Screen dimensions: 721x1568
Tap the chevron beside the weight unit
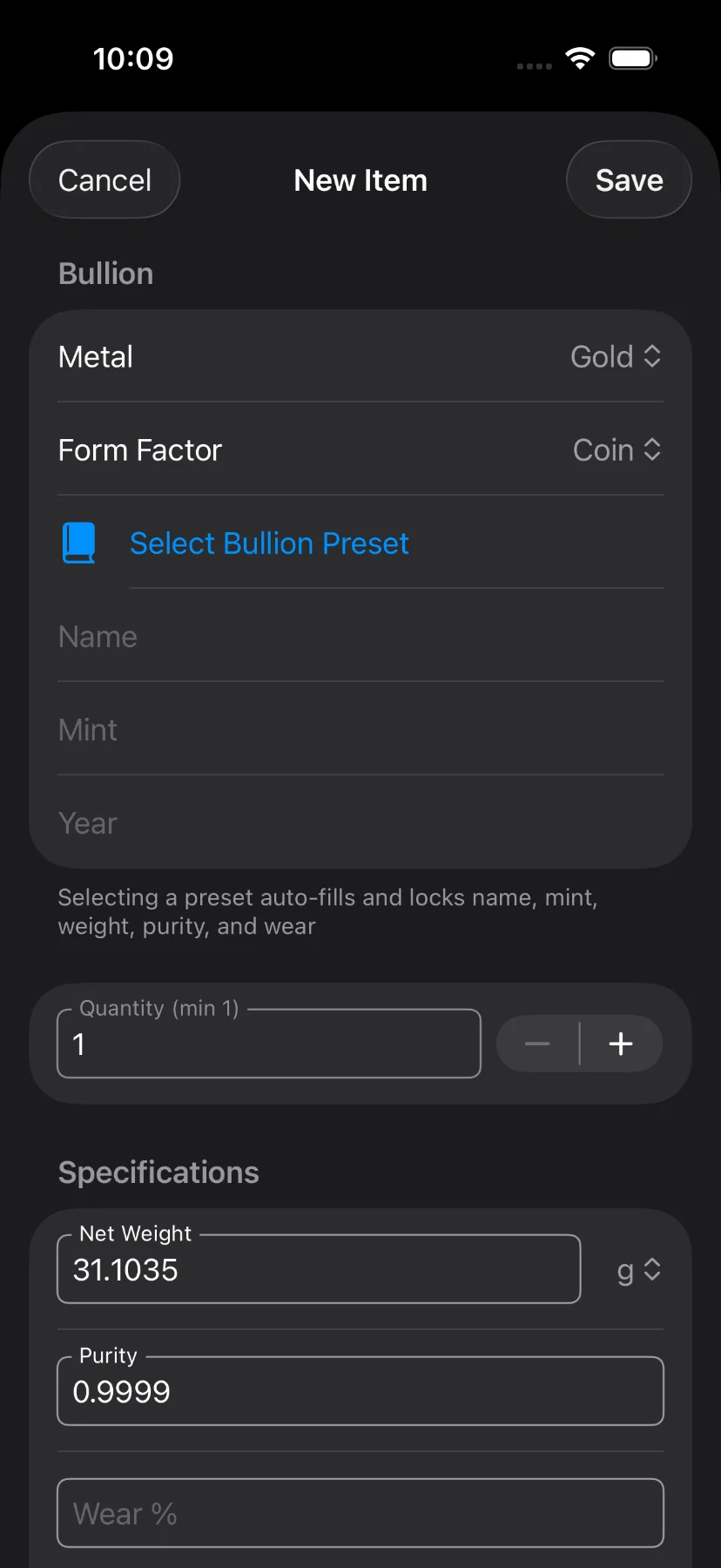(x=655, y=1270)
